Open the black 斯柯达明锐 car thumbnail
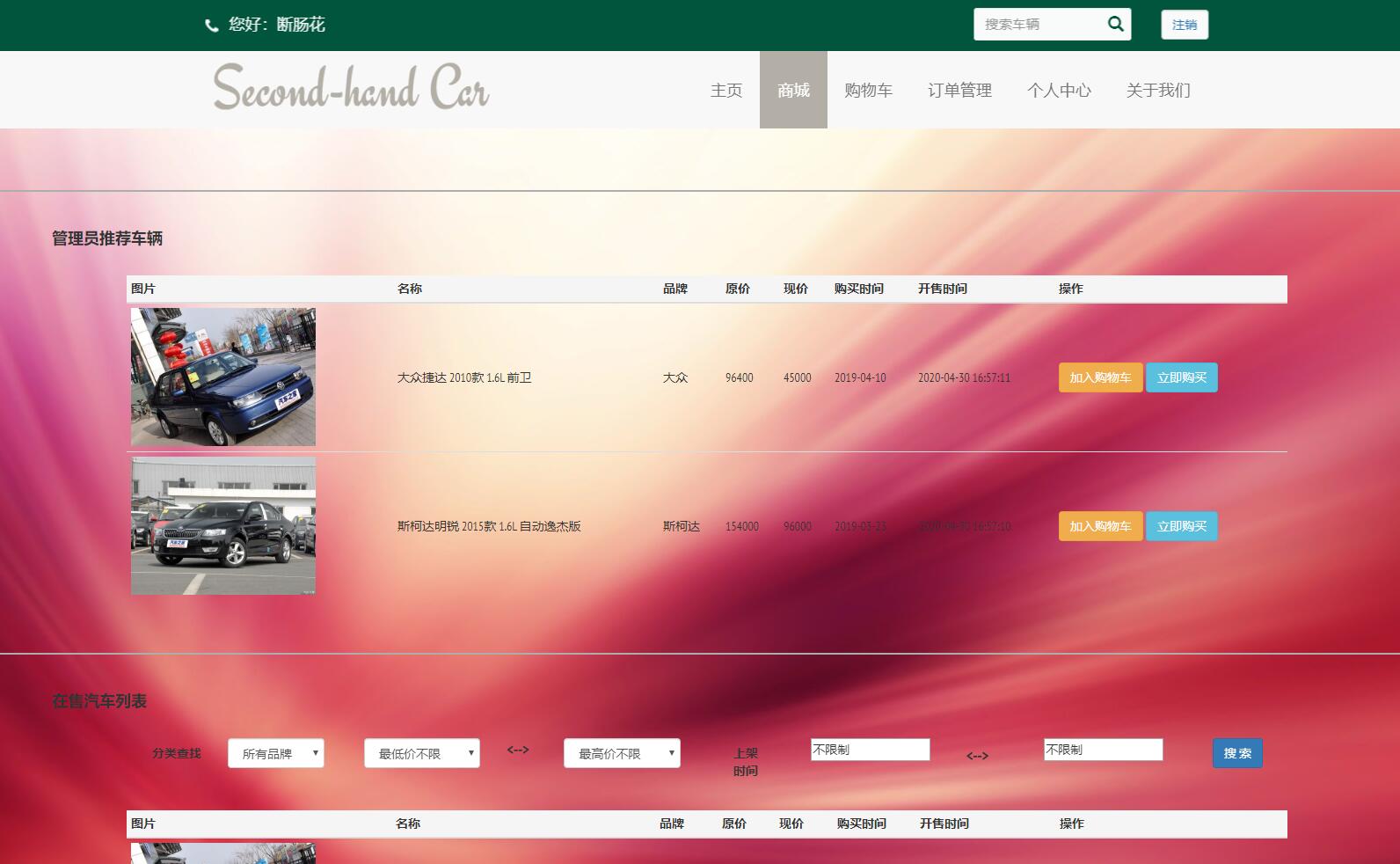This screenshot has height=864, width=1400. coord(223,526)
